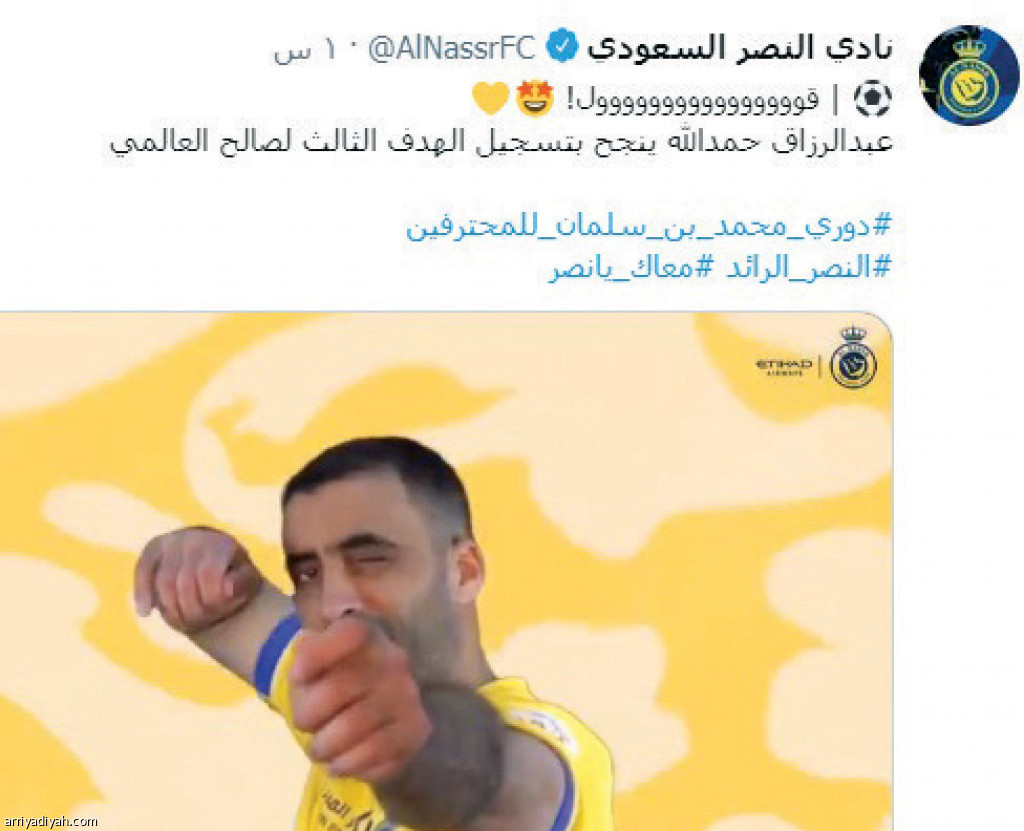Click the blue verified badge
1024x831 pixels.
pos(562,47)
